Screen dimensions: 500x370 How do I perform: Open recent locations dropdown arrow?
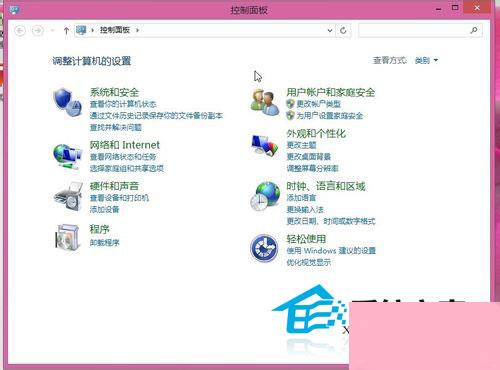click(x=52, y=31)
